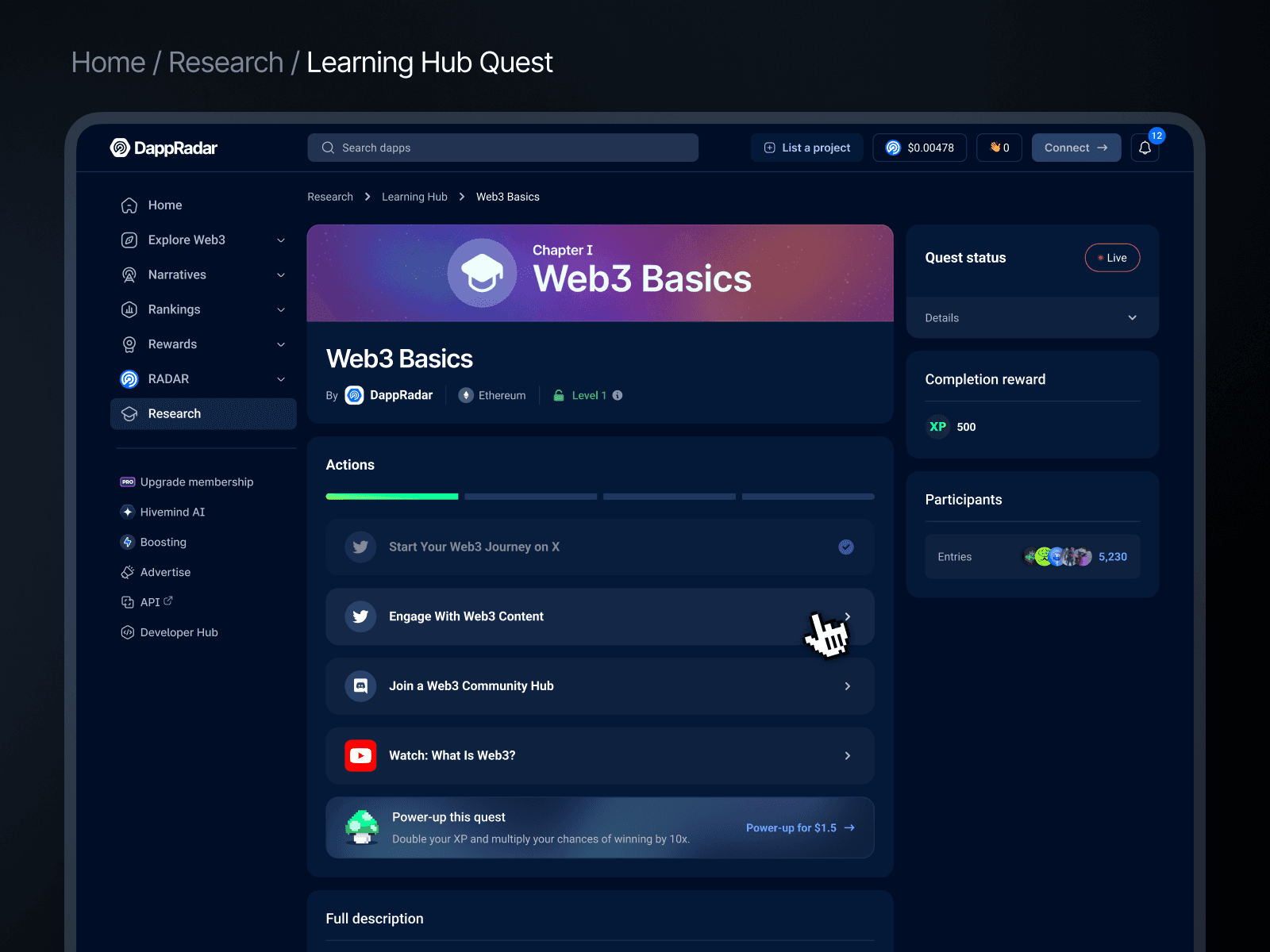The width and height of the screenshot is (1270, 952).
Task: Click the Rankings chart icon
Action: pyautogui.click(x=129, y=309)
